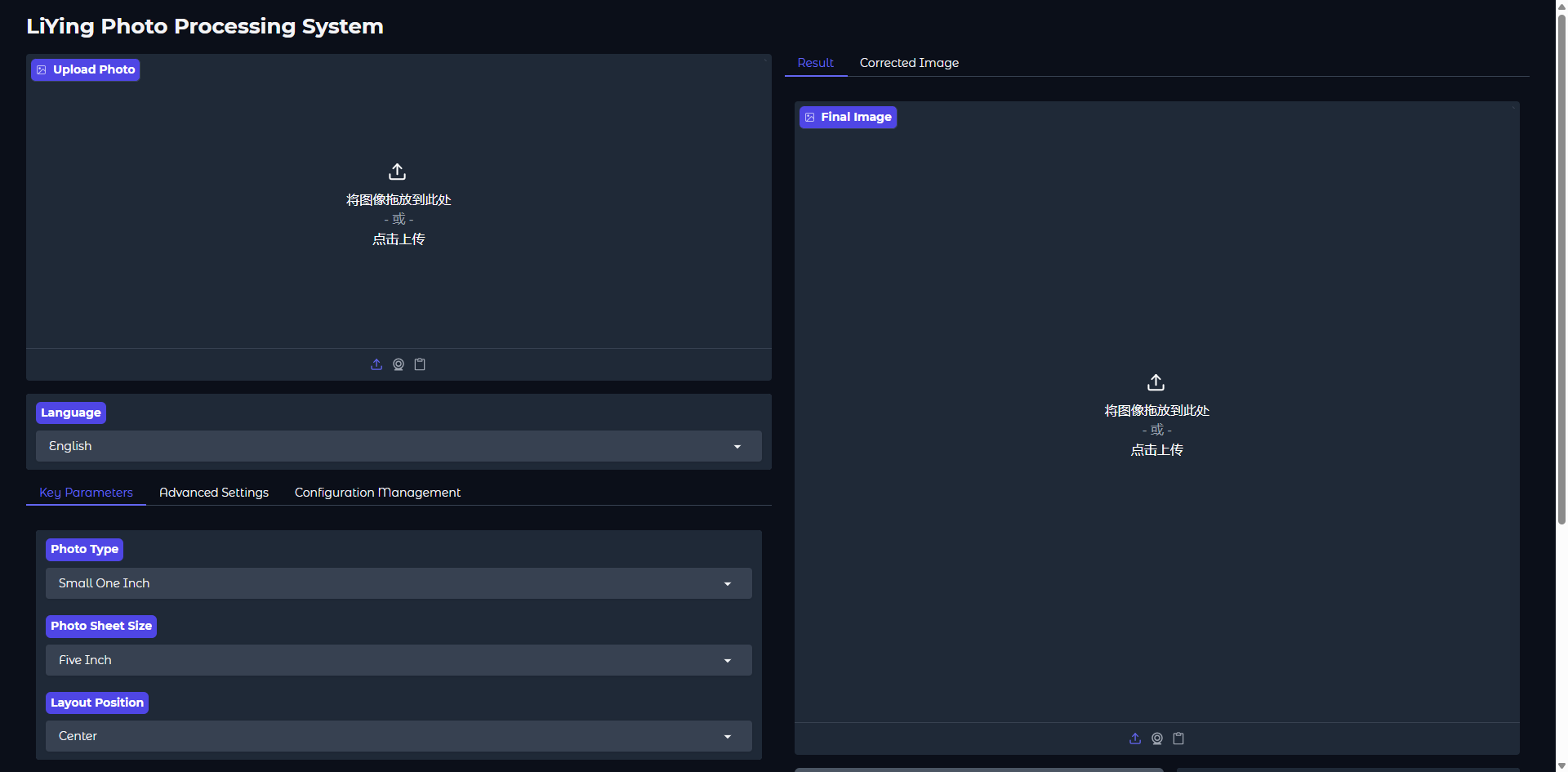Viewport: 1568px width, 772px height.
Task: Open the Configuration Management tab
Action: tap(377, 493)
